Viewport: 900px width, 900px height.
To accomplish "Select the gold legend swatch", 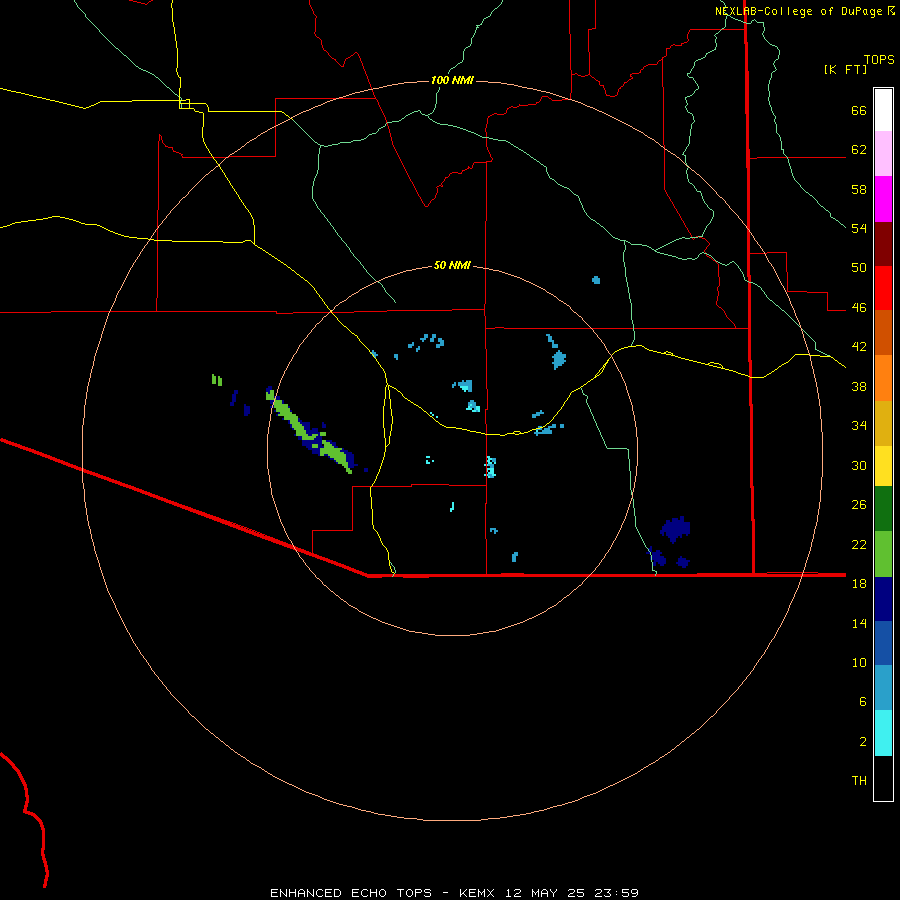I will click(883, 423).
